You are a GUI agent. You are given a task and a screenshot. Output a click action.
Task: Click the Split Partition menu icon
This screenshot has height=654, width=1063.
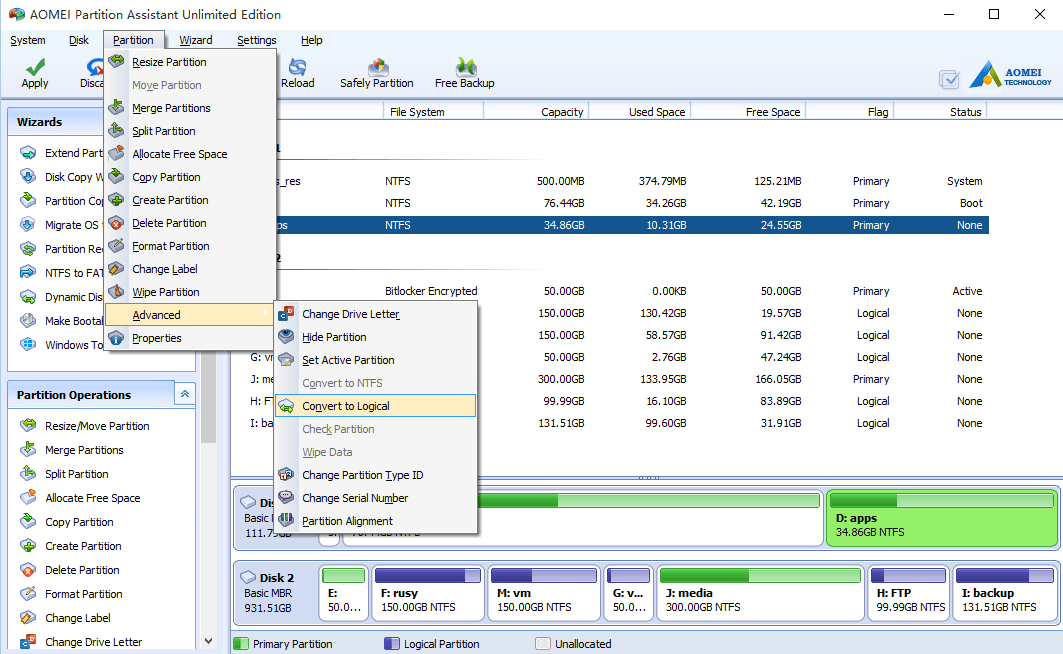pos(117,130)
